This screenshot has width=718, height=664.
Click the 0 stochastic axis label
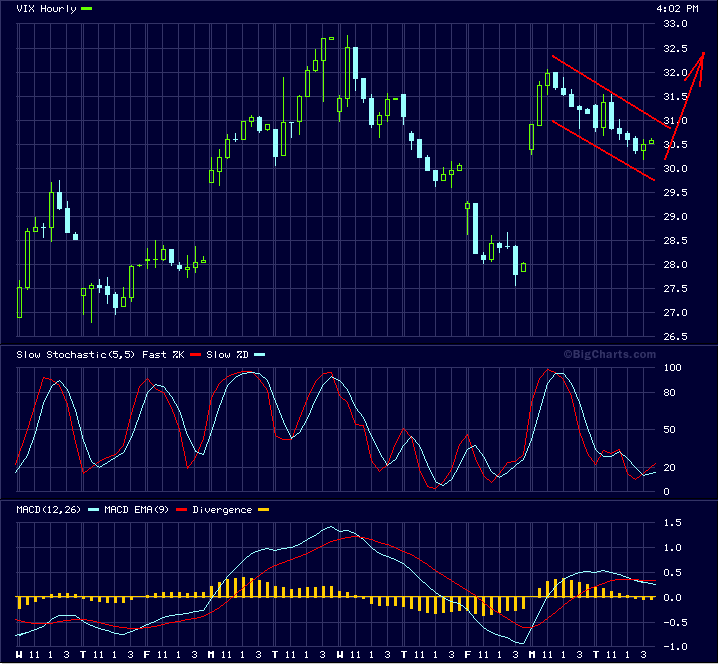click(x=666, y=492)
